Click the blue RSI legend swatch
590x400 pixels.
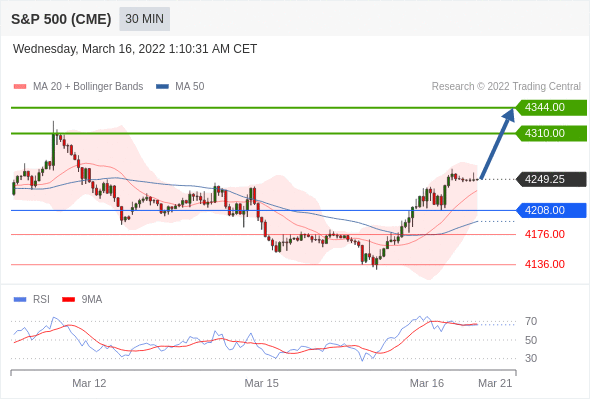pos(20,300)
